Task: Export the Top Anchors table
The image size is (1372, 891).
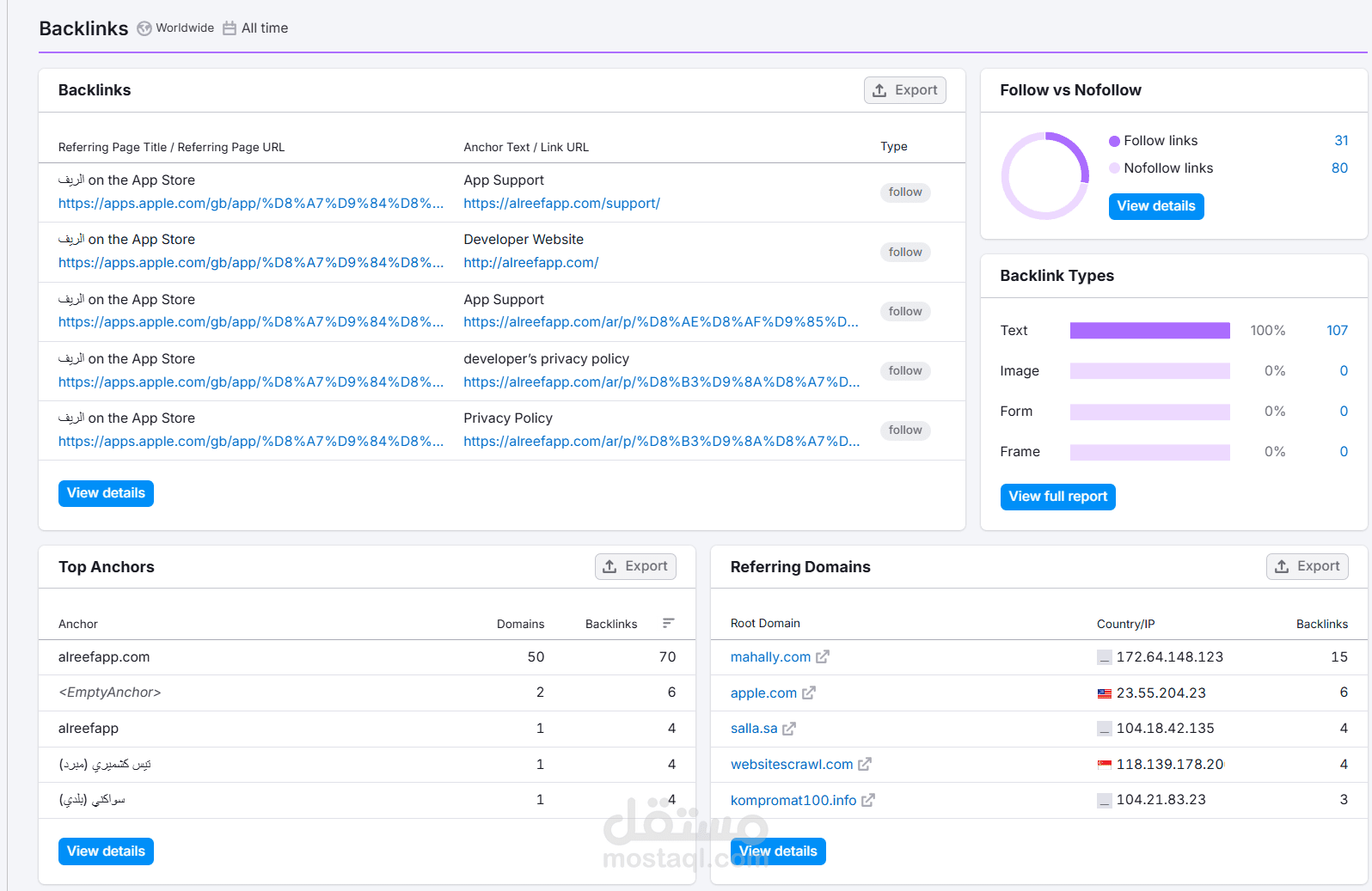Action: click(x=635, y=566)
